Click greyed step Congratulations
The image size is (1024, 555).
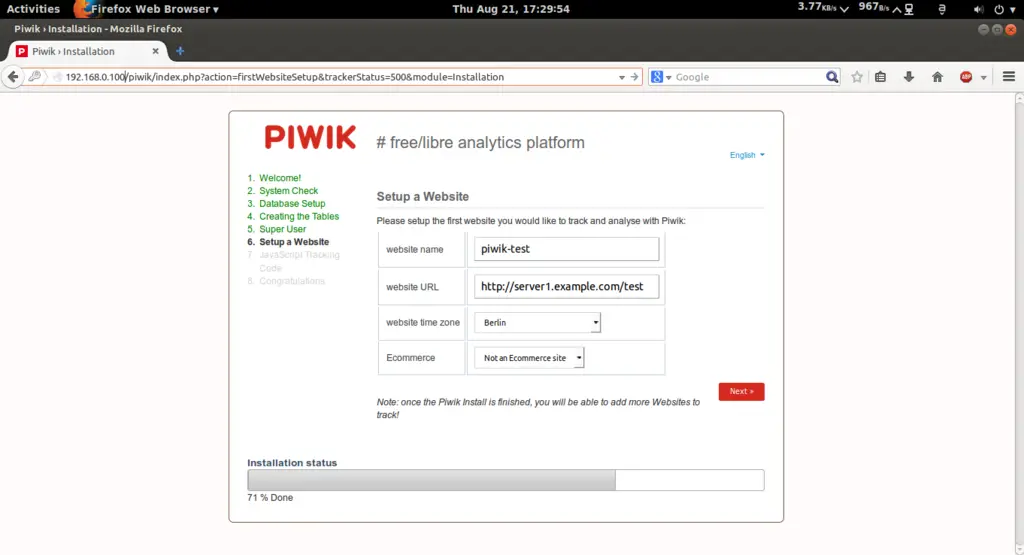(291, 281)
